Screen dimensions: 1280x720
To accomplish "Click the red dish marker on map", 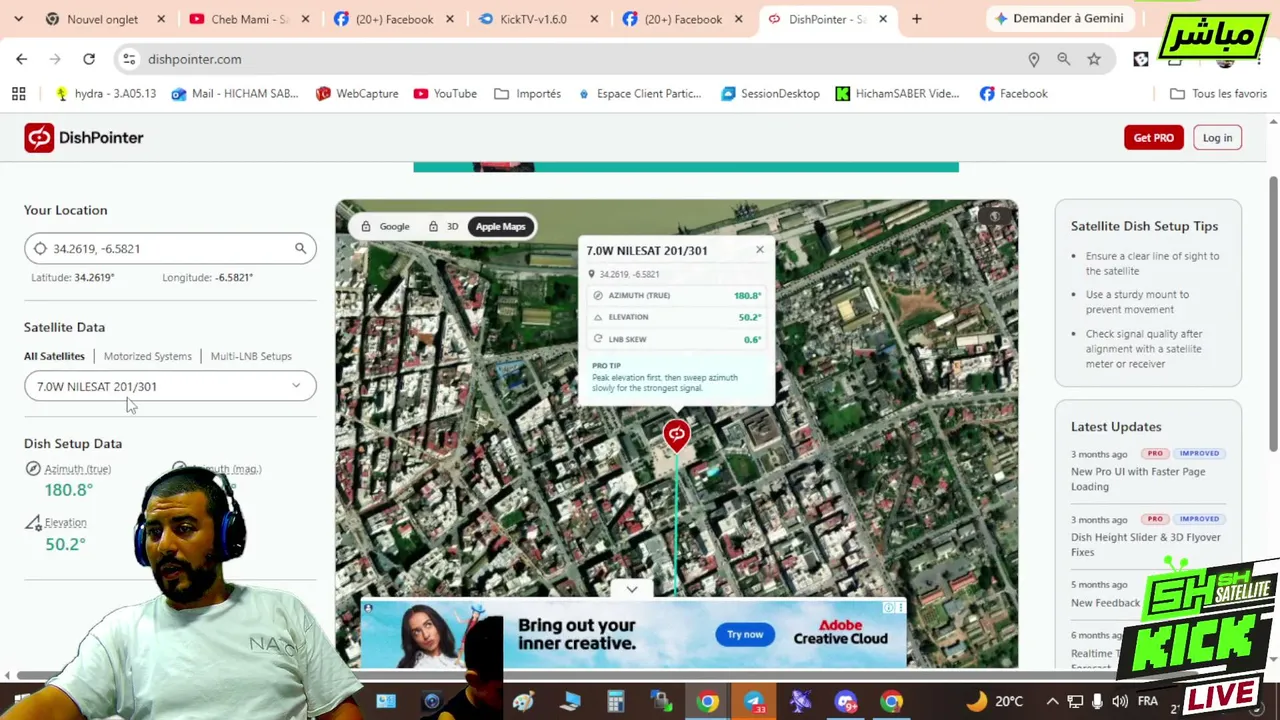I will pos(676,435).
